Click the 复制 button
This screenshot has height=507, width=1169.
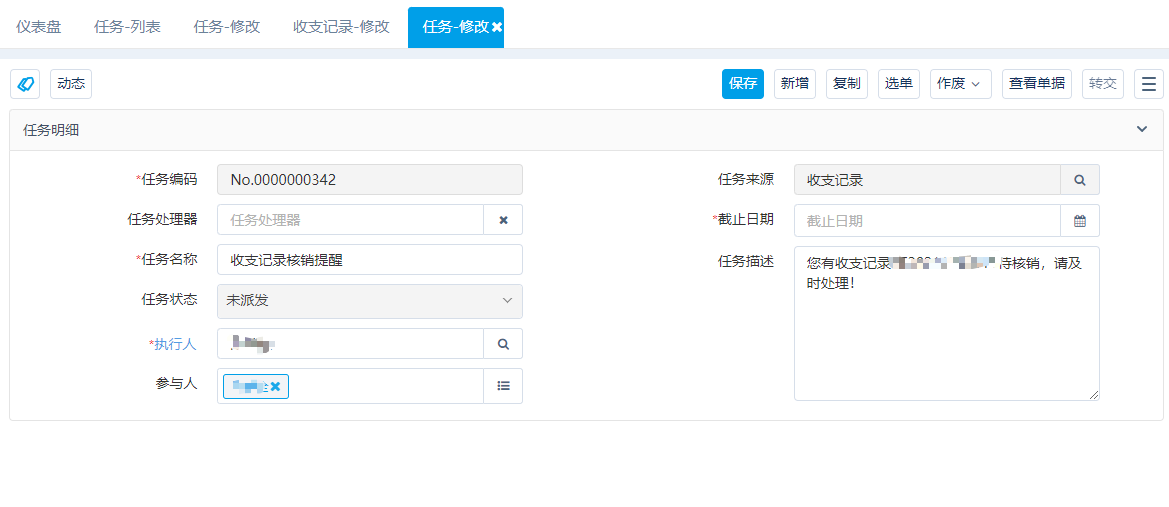point(846,84)
